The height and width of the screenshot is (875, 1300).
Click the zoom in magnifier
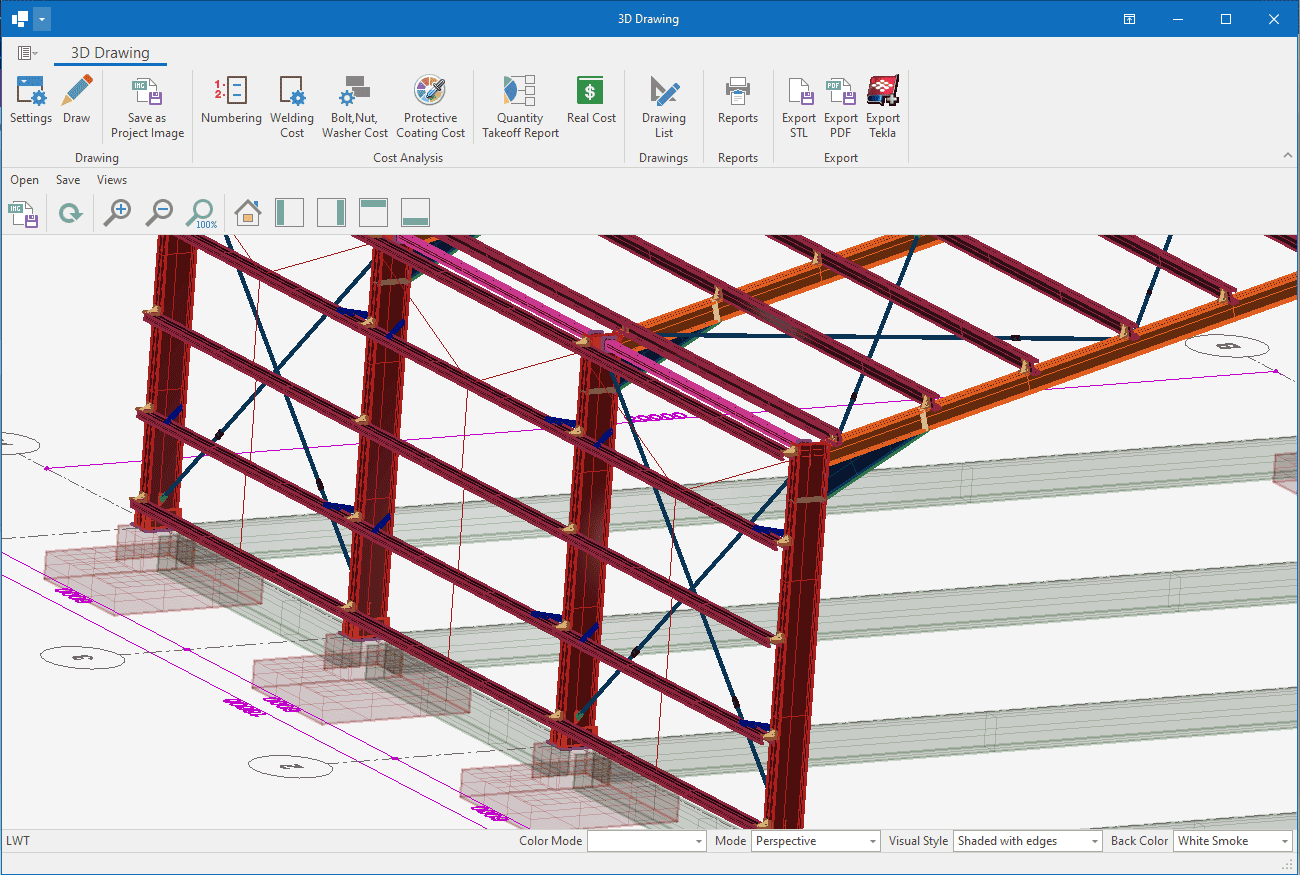(118, 212)
